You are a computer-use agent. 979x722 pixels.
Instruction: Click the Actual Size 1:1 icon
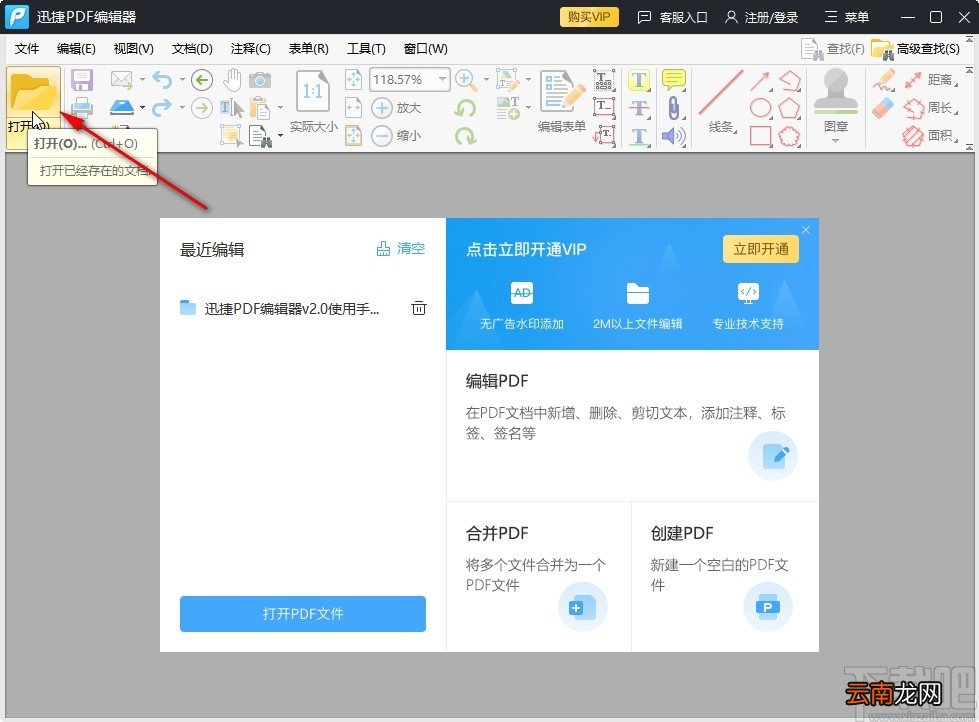coord(313,92)
